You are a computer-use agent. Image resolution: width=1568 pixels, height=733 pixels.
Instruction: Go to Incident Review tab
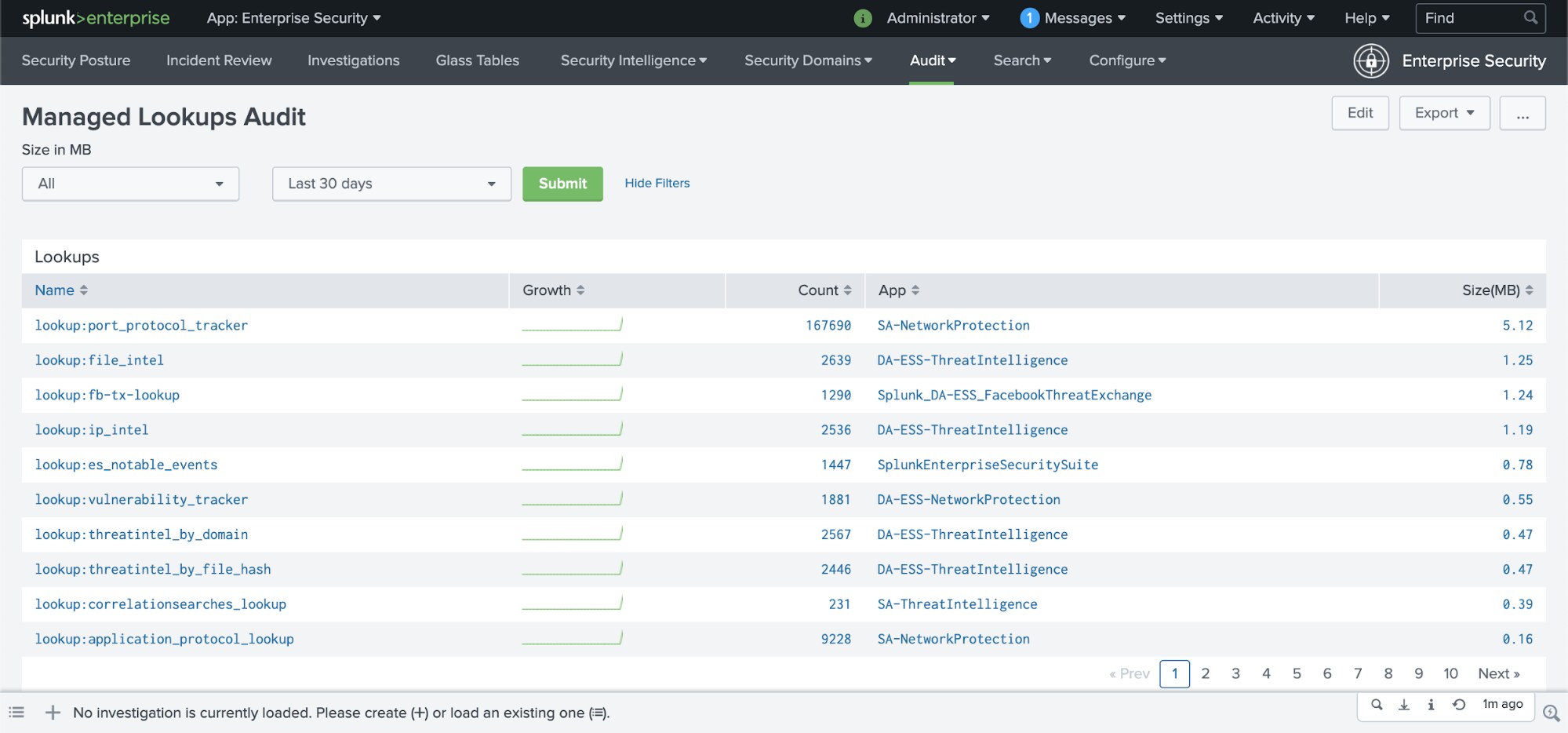pos(219,60)
